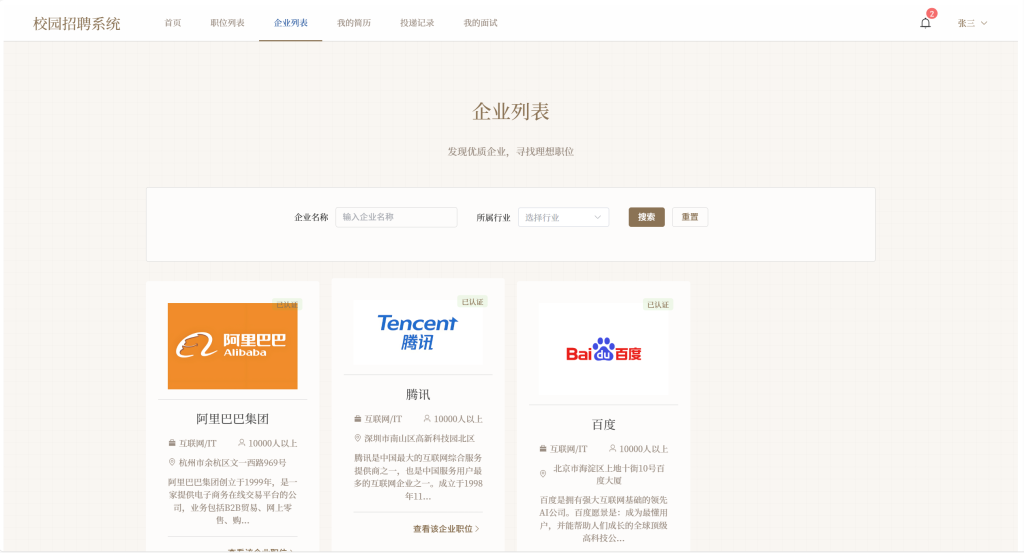
Task: Click the Alibaba company logo
Action: tap(232, 346)
